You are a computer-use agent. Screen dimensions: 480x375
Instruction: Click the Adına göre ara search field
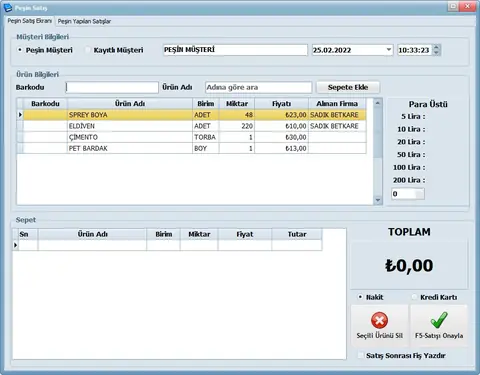258,87
